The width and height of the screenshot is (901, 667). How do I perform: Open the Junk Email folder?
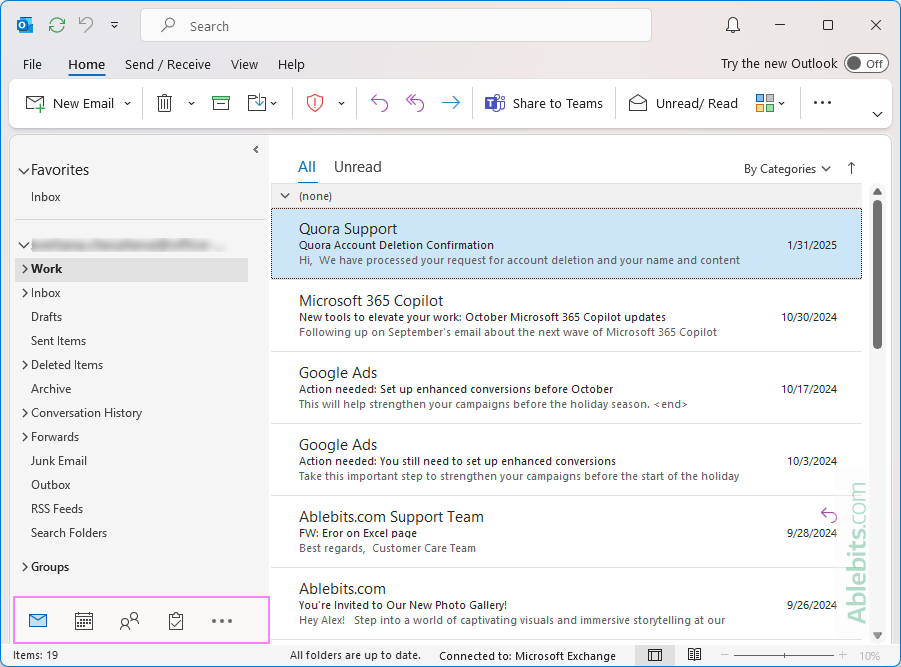[59, 461]
